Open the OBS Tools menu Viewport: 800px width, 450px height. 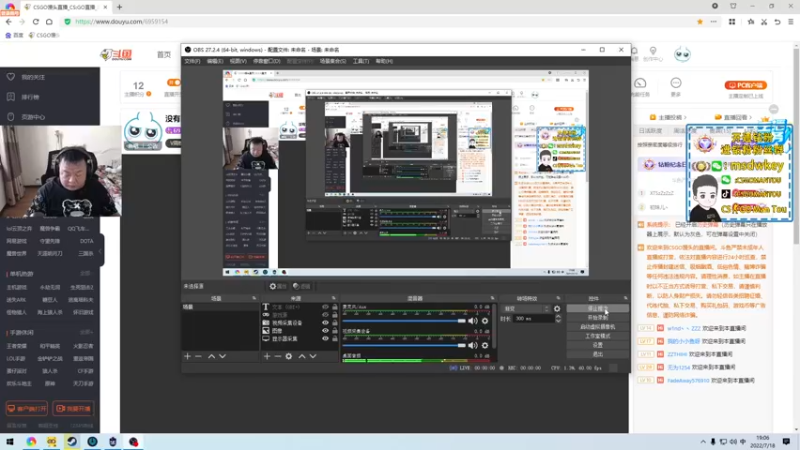[x=361, y=61]
